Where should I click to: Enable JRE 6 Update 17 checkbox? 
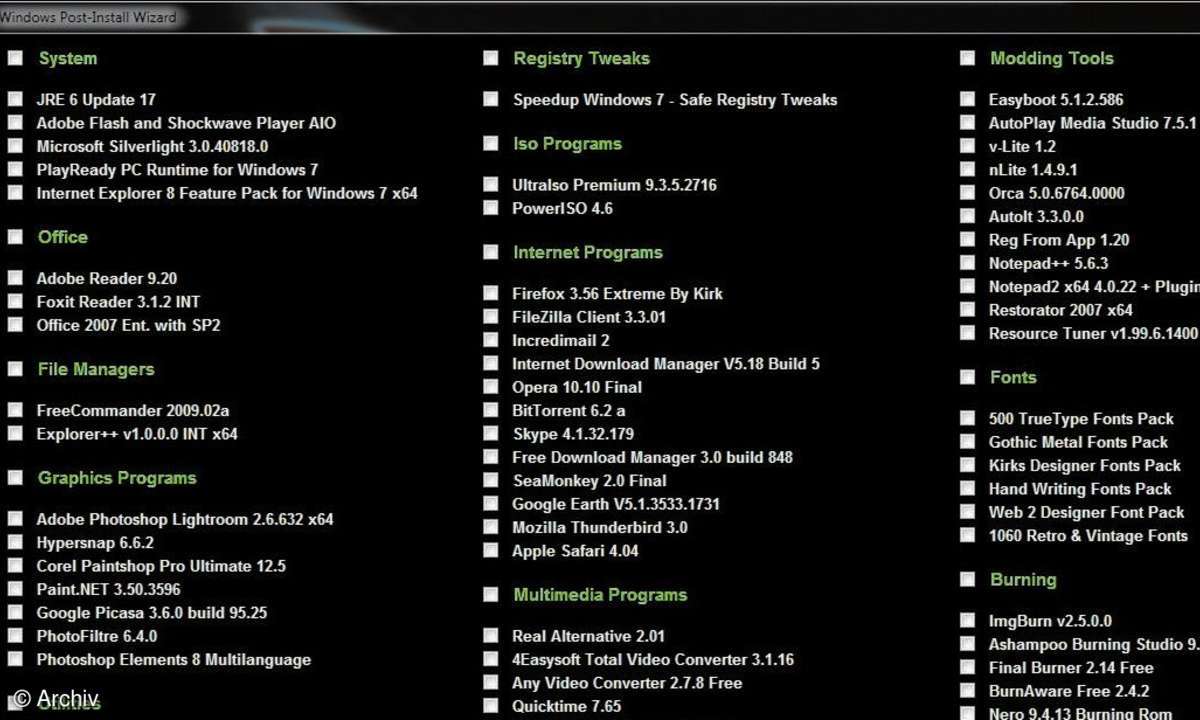[15, 99]
